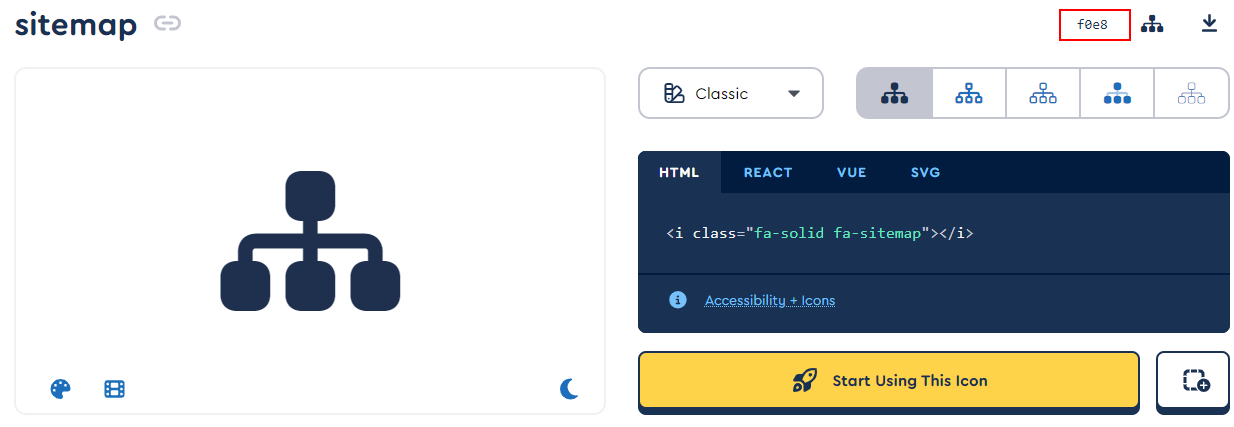Click Start Using This Icon button
Screen dimensions: 1234x427
point(889,380)
